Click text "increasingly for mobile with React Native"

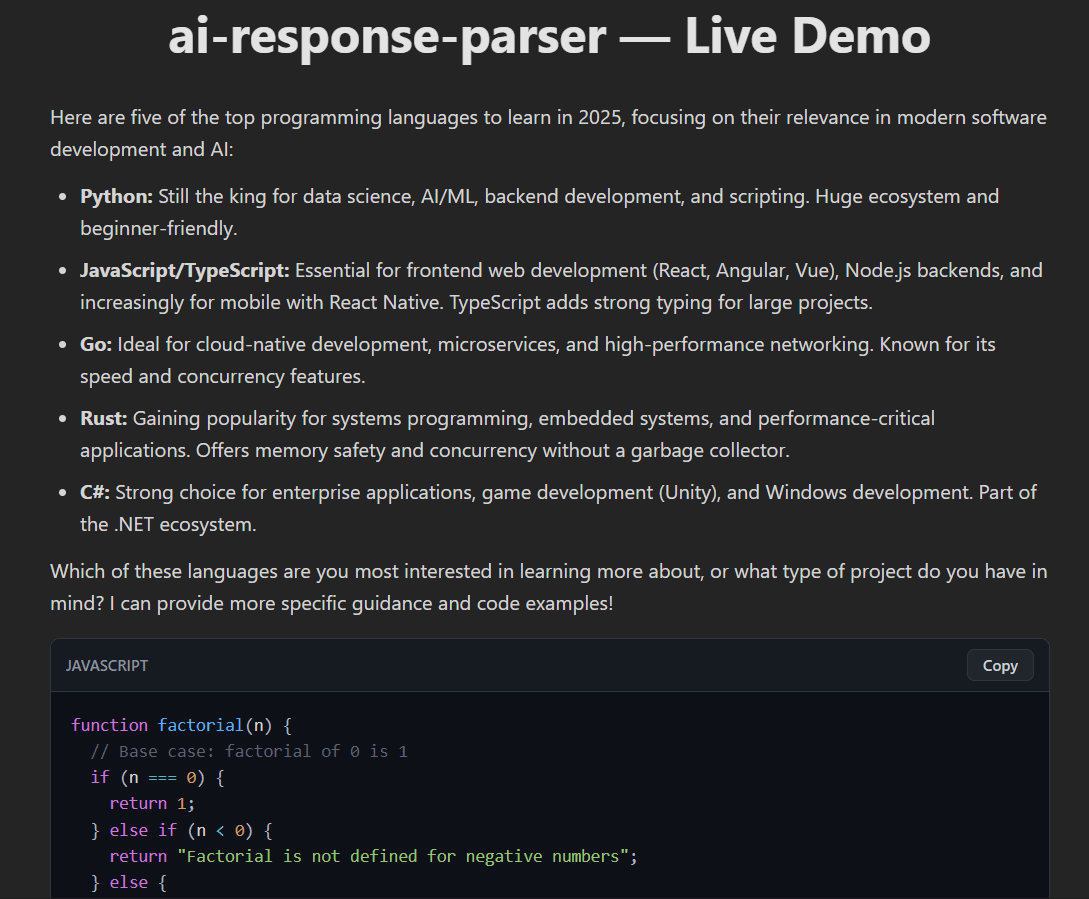point(260,303)
